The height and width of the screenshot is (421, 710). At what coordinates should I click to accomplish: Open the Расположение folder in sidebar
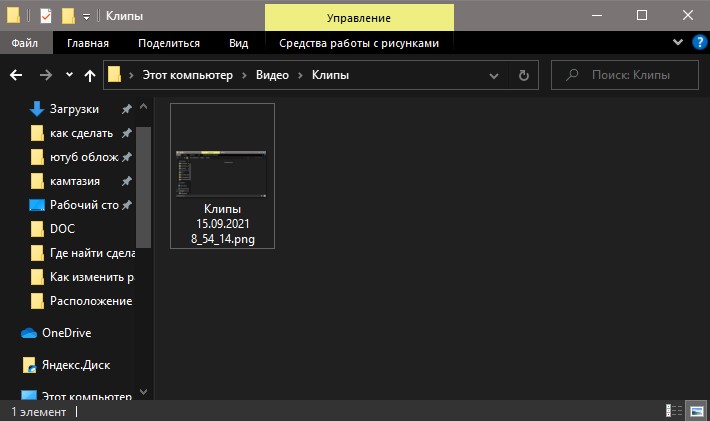point(91,301)
